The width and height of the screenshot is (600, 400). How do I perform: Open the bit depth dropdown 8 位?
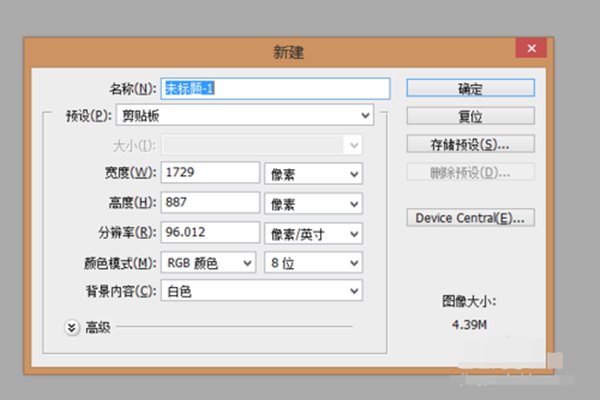(x=313, y=263)
